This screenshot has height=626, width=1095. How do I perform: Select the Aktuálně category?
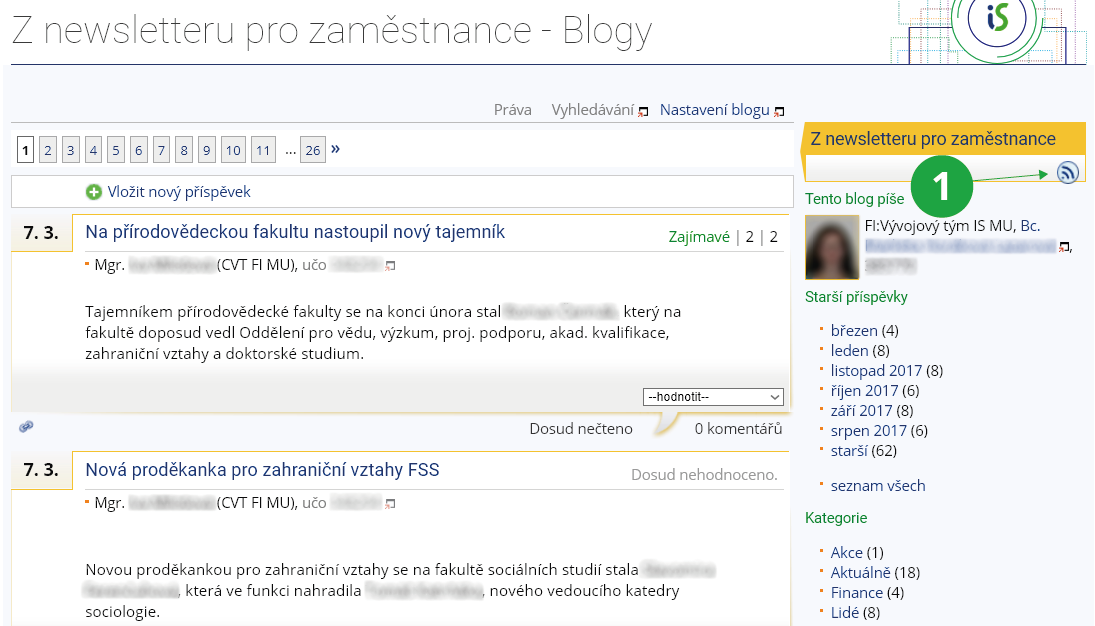pos(860,573)
